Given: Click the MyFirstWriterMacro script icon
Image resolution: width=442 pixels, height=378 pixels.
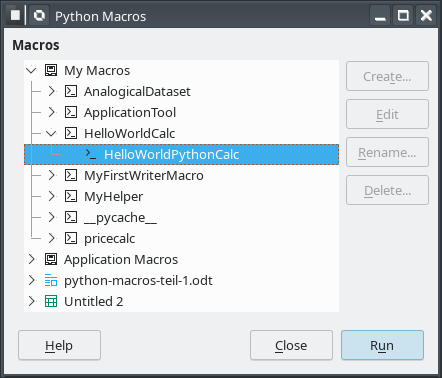Looking at the screenshot, I should [71, 175].
